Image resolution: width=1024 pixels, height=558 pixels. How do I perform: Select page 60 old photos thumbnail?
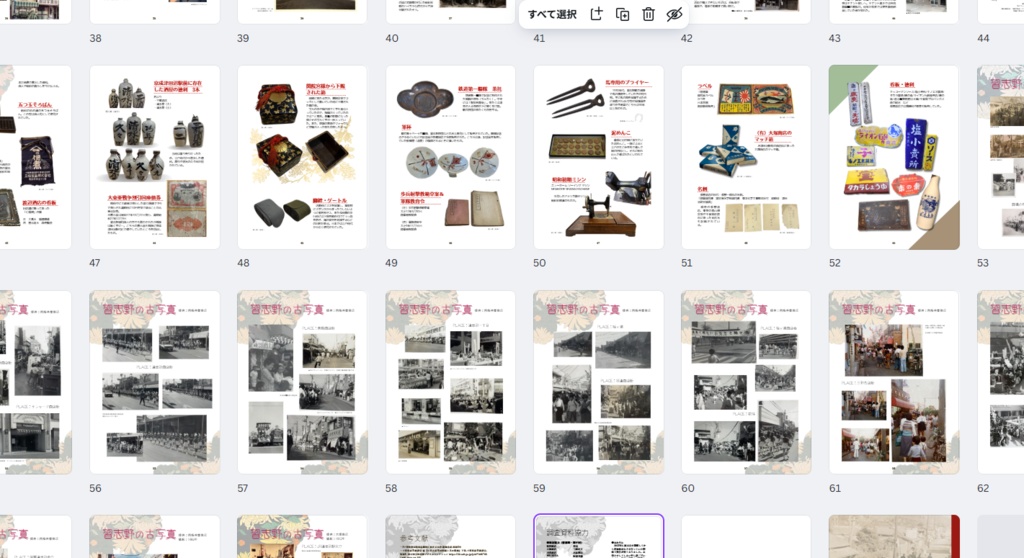coord(746,382)
